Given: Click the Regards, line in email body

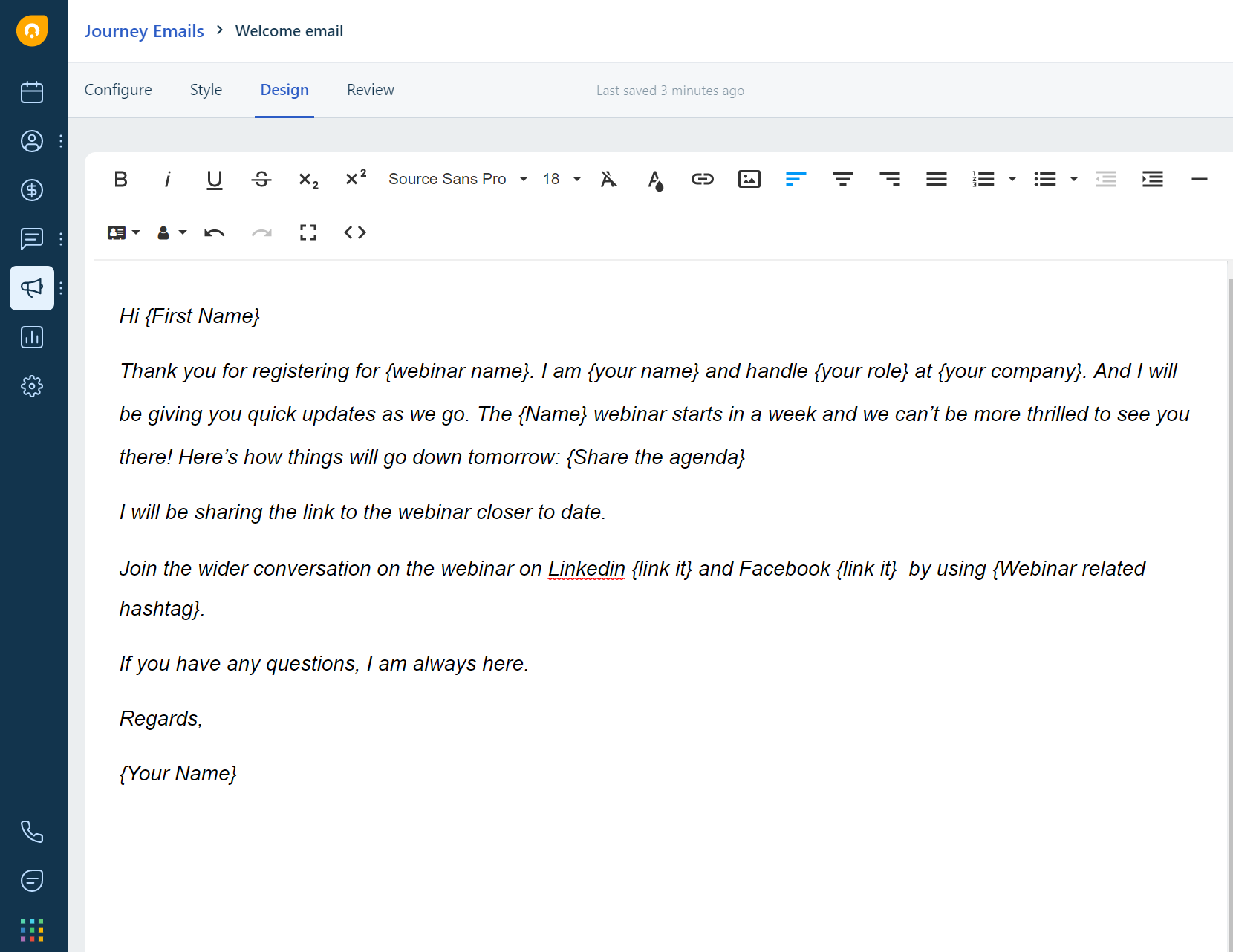Looking at the screenshot, I should click(161, 718).
